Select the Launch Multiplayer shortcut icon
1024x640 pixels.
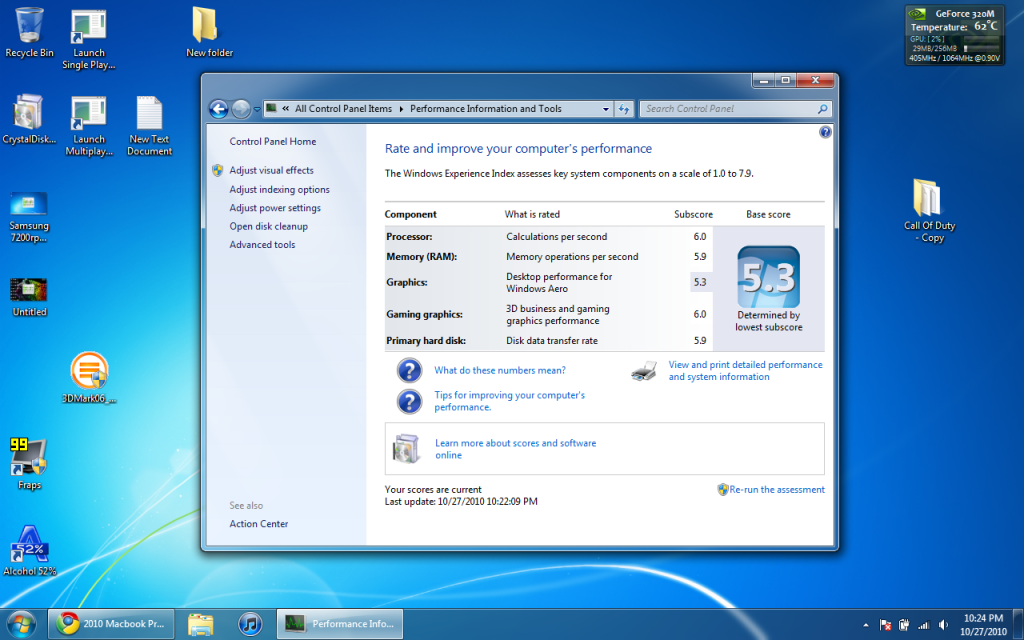[x=89, y=125]
